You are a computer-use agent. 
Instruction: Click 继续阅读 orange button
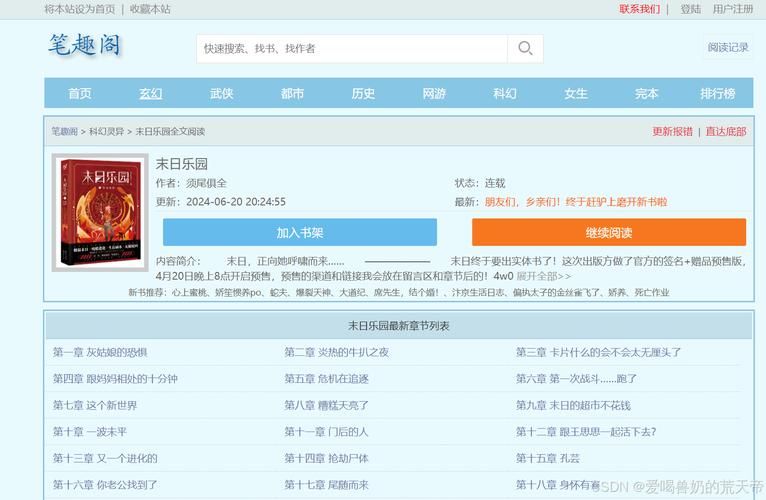[x=609, y=232]
